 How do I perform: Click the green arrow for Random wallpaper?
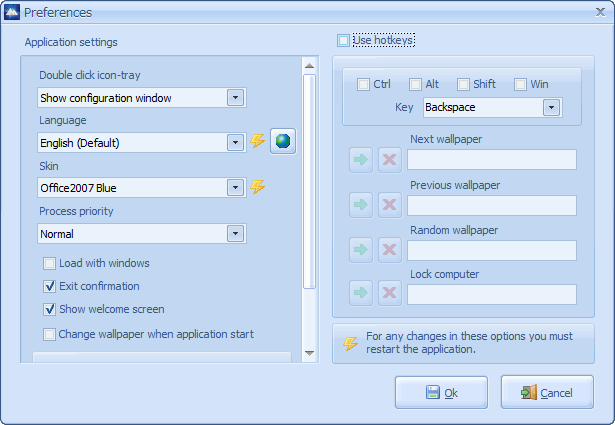[361, 249]
